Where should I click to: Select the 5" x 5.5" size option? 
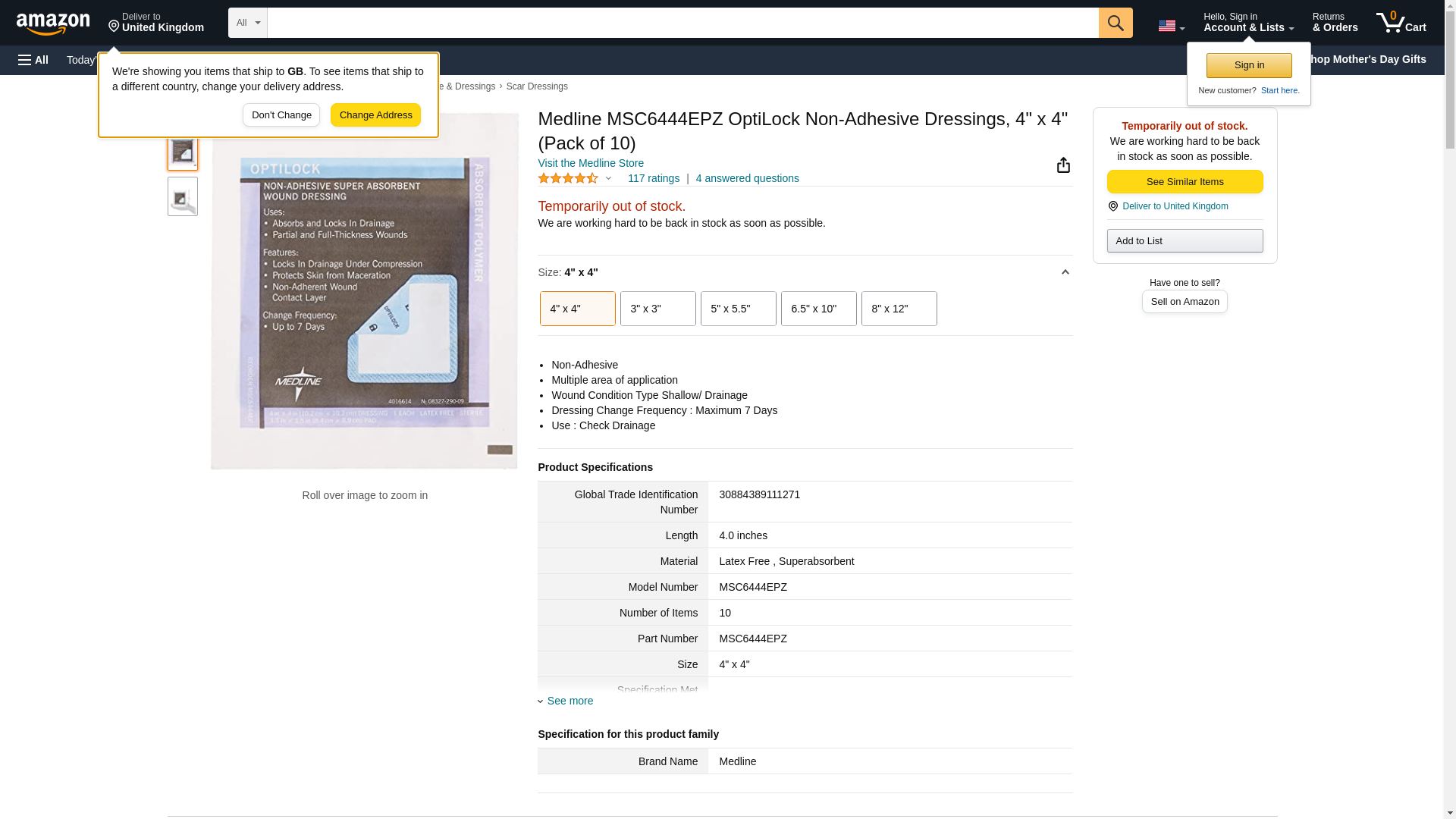[x=738, y=309]
